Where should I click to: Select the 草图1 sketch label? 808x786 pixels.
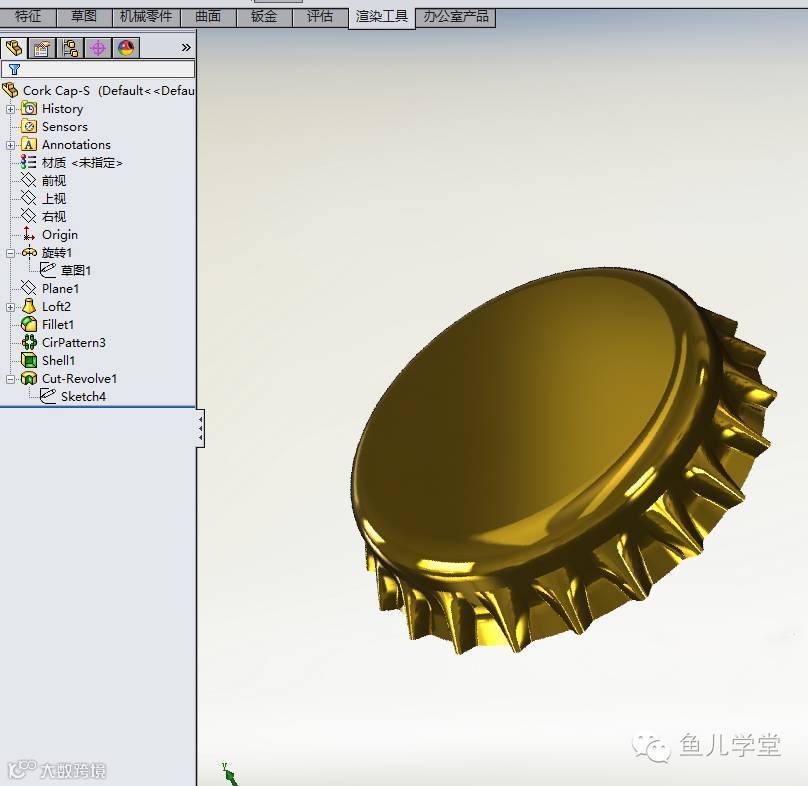[76, 271]
